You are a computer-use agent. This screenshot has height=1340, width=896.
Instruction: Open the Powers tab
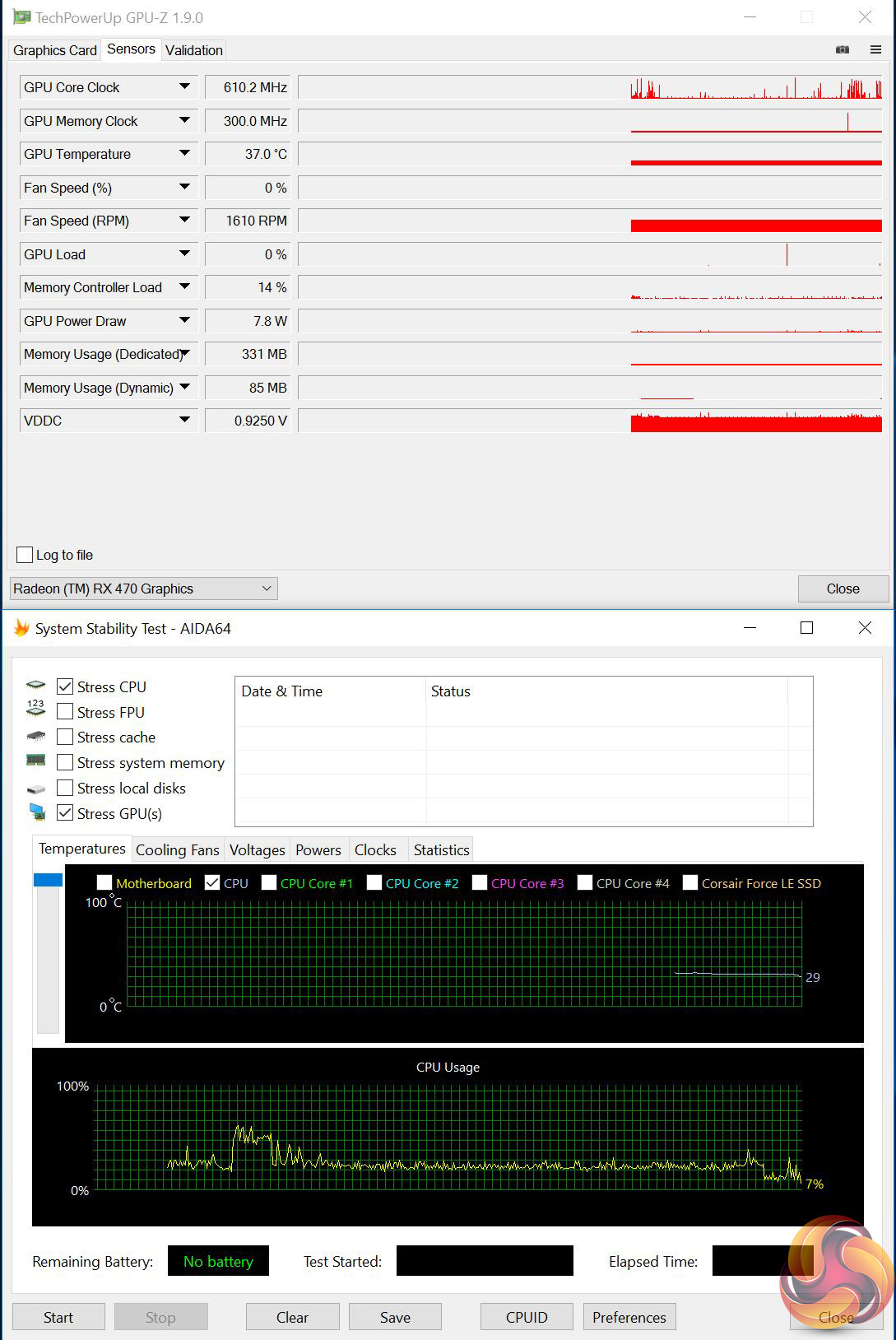[x=318, y=850]
